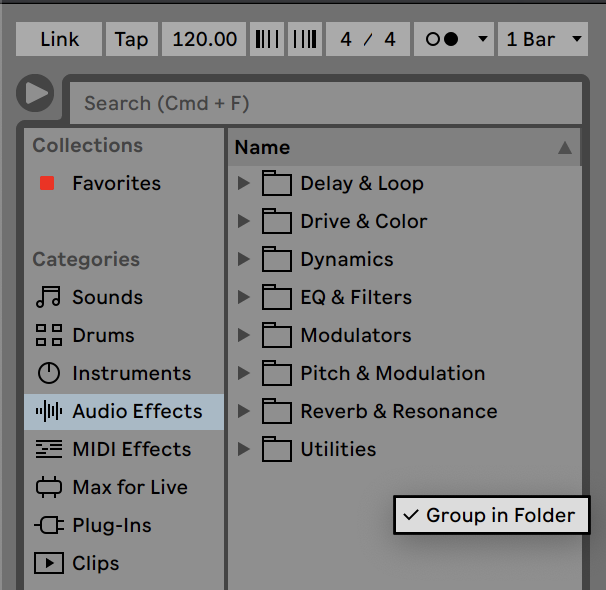
Task: Toggle the Group in Folder option
Action: click(492, 515)
